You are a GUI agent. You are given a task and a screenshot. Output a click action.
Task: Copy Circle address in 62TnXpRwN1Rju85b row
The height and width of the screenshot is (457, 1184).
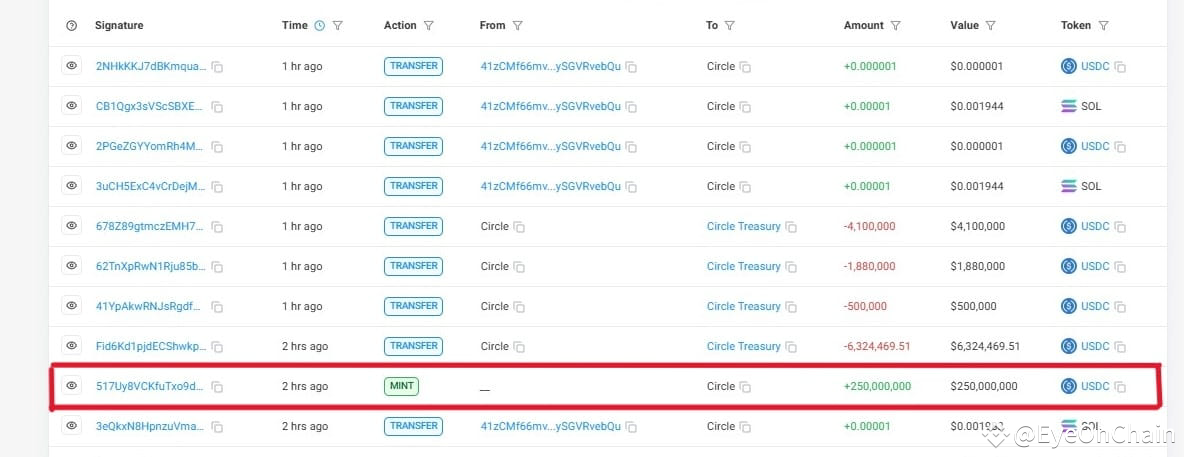point(519,267)
